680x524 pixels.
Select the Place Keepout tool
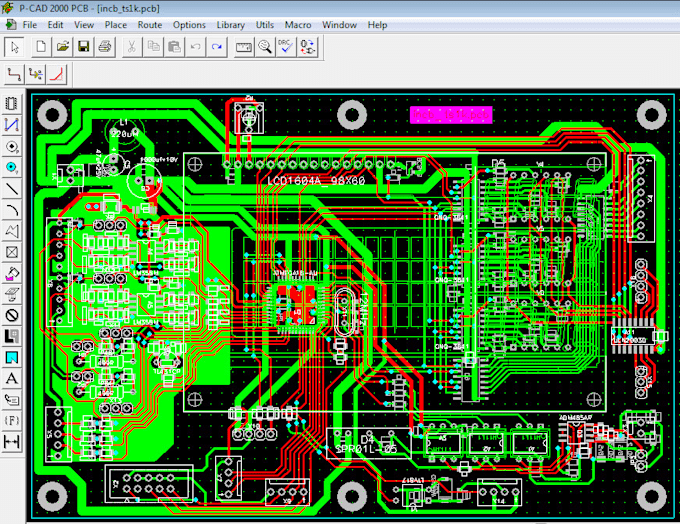(x=12, y=315)
